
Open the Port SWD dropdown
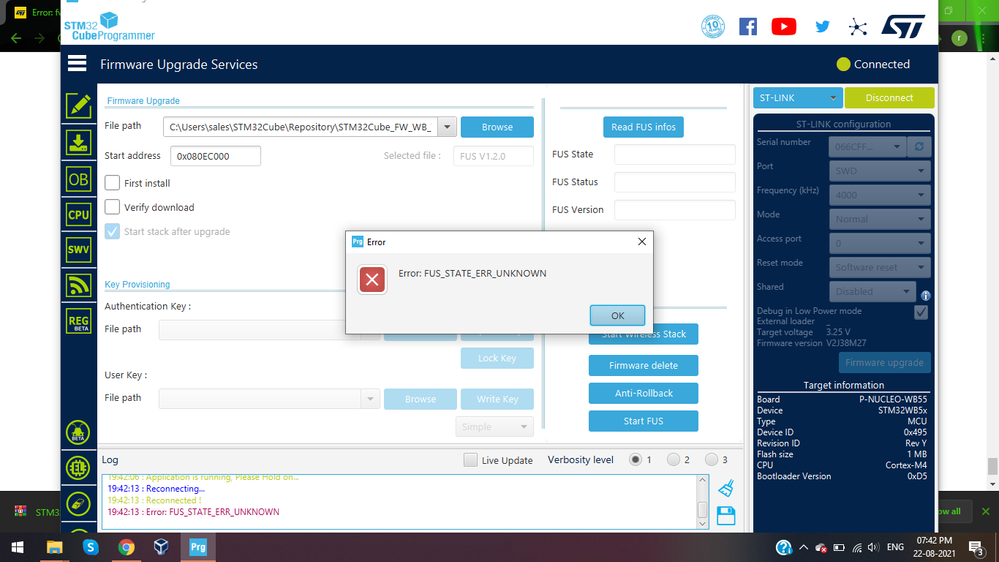click(x=879, y=171)
